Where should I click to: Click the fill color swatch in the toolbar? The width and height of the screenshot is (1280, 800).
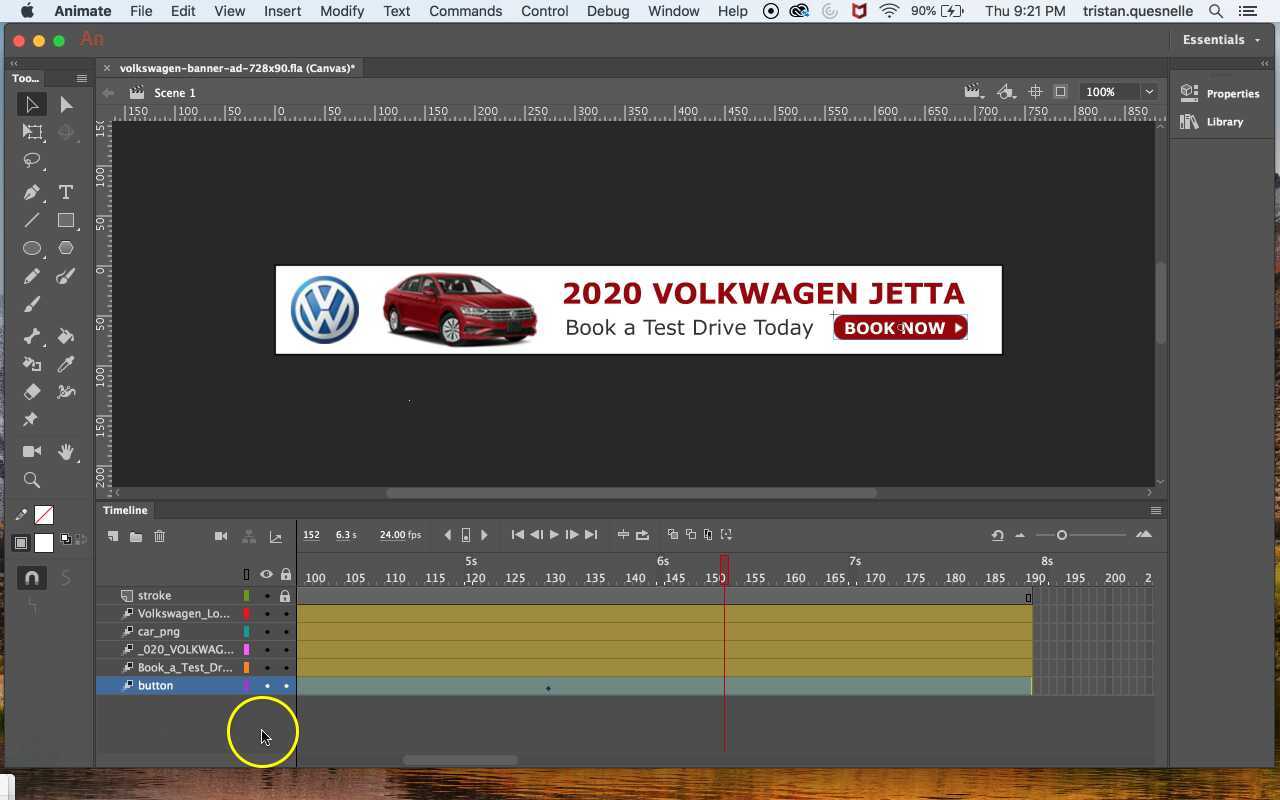(44, 543)
